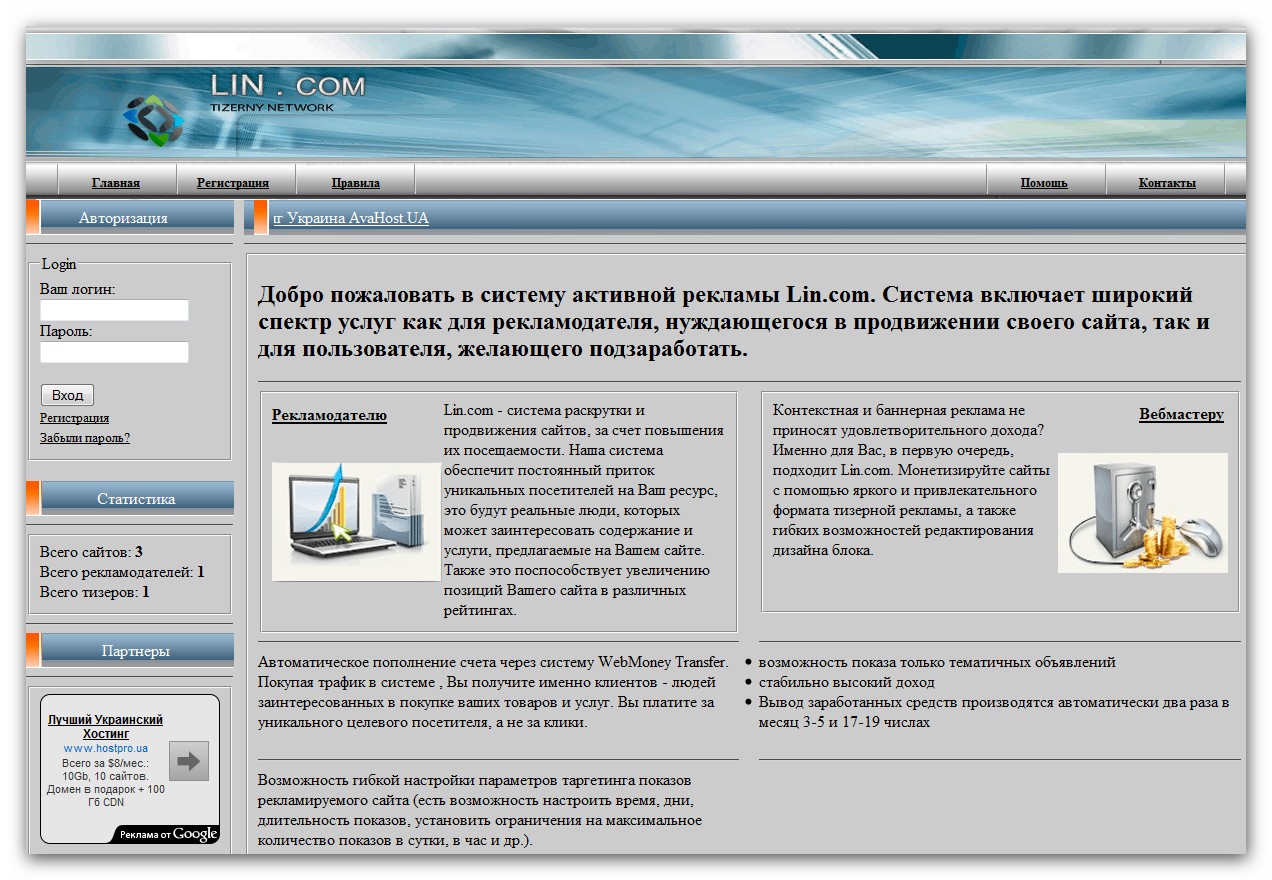Viewport: 1272px width, 880px height.
Task: Open the Вебмастеру heading link
Action: click(x=1181, y=414)
